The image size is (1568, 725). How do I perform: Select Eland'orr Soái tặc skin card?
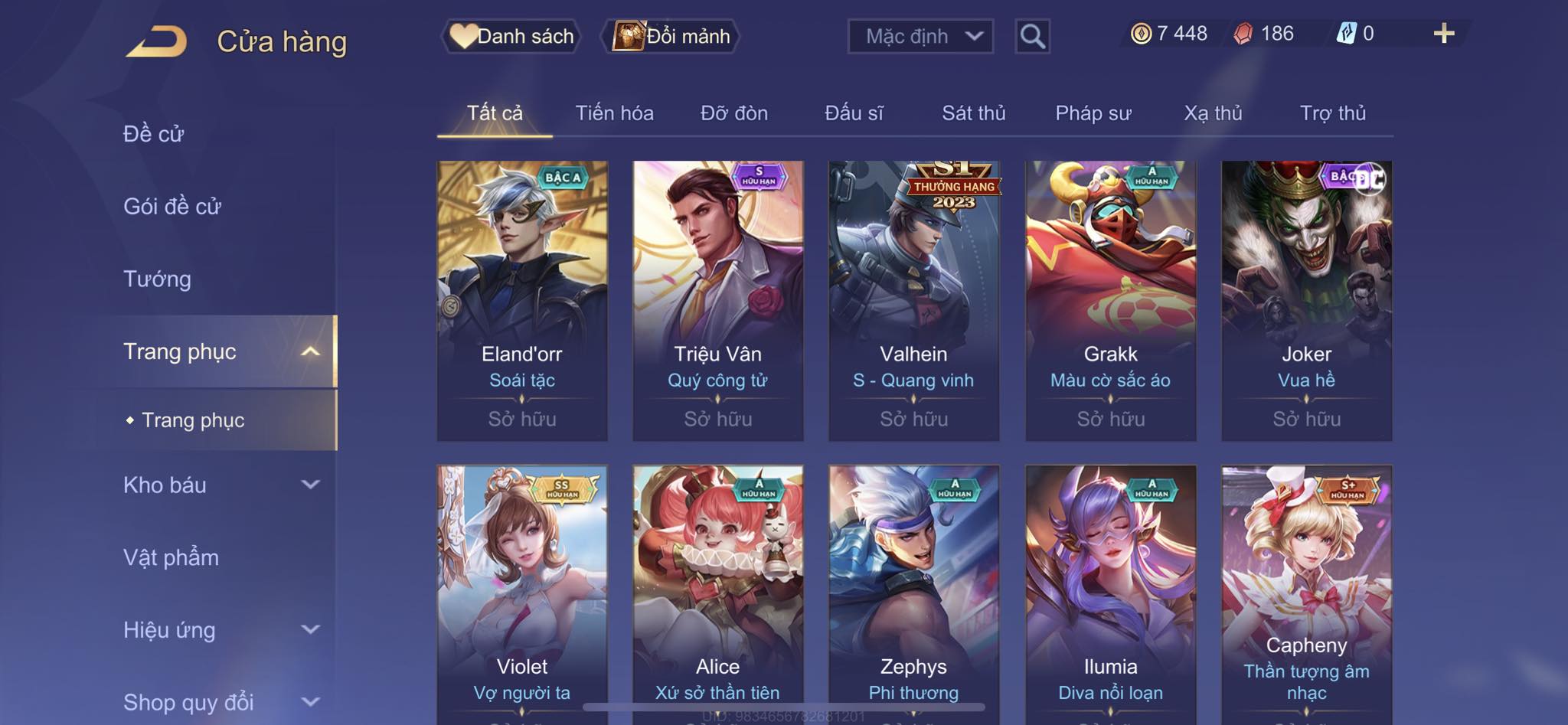tap(522, 301)
